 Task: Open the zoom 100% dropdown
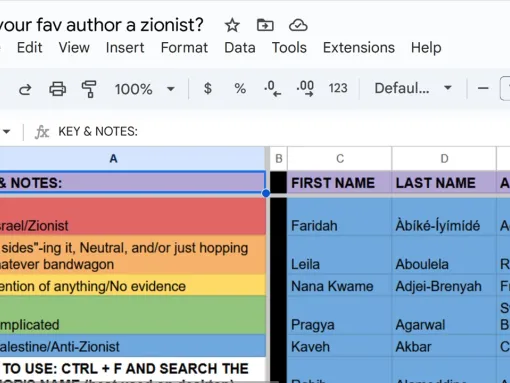[x=145, y=89]
